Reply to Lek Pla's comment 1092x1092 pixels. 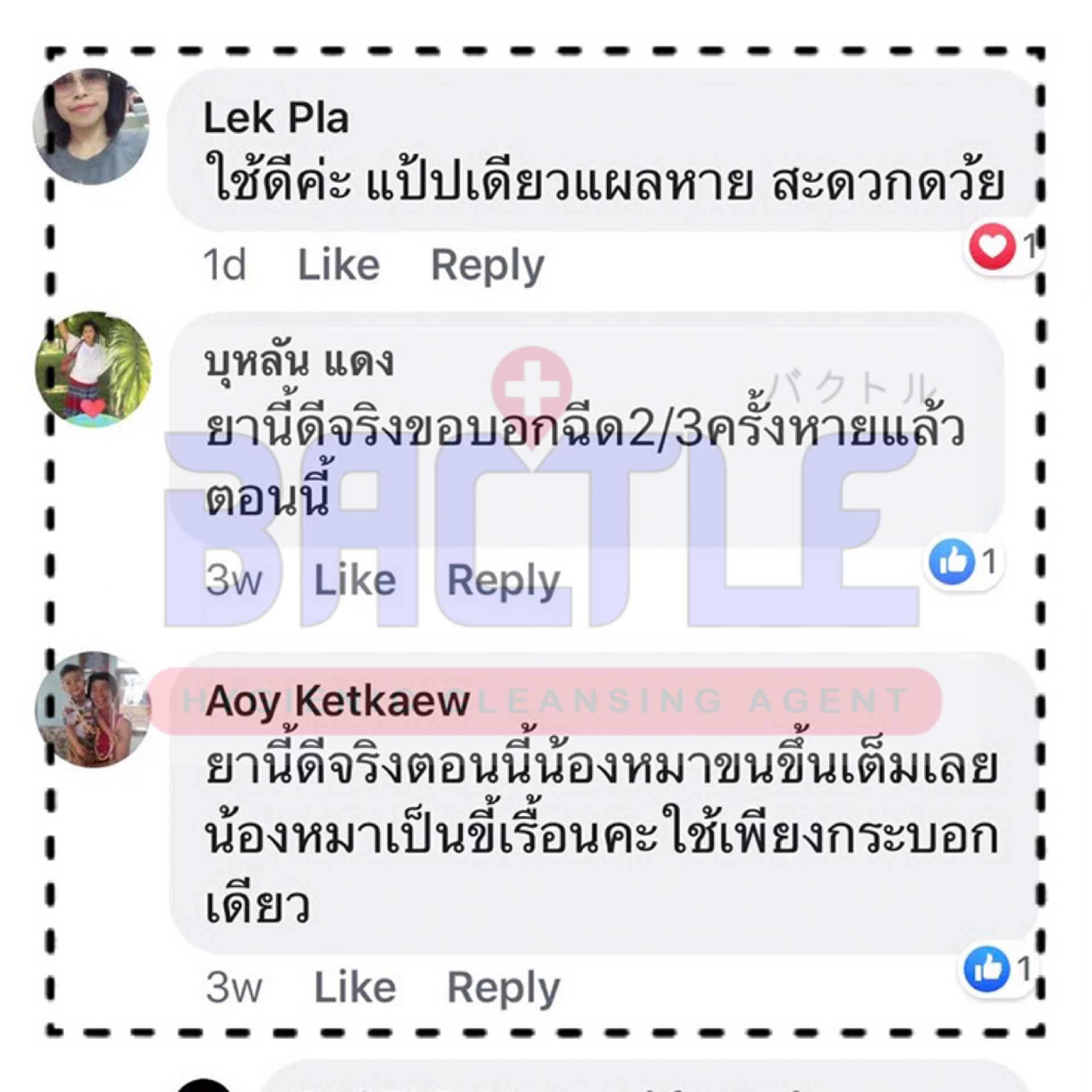point(487,266)
